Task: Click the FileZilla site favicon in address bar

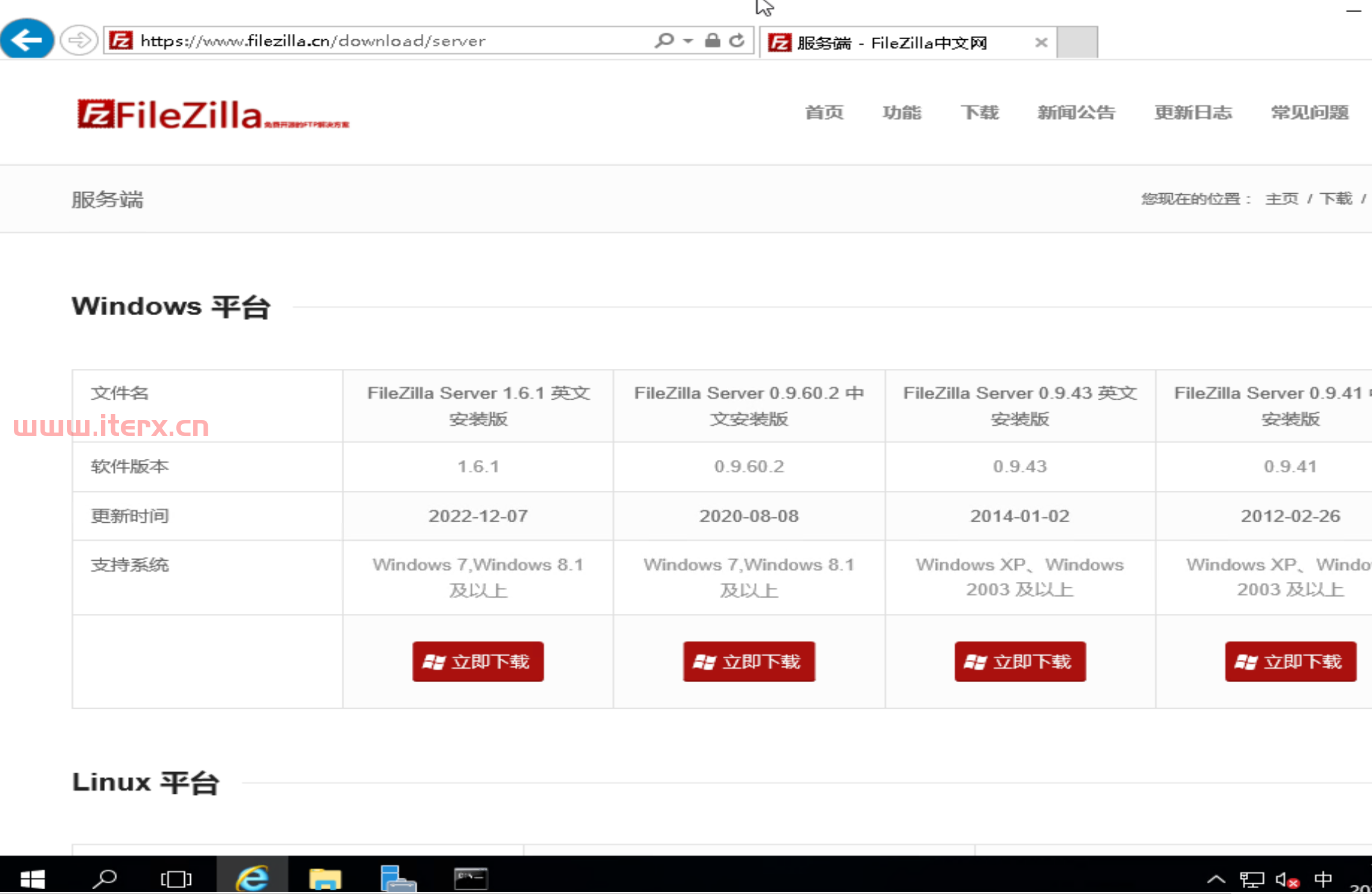Action: click(121, 40)
